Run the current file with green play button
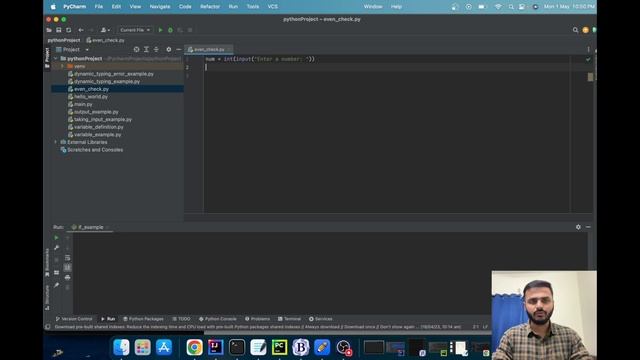 (x=160, y=30)
